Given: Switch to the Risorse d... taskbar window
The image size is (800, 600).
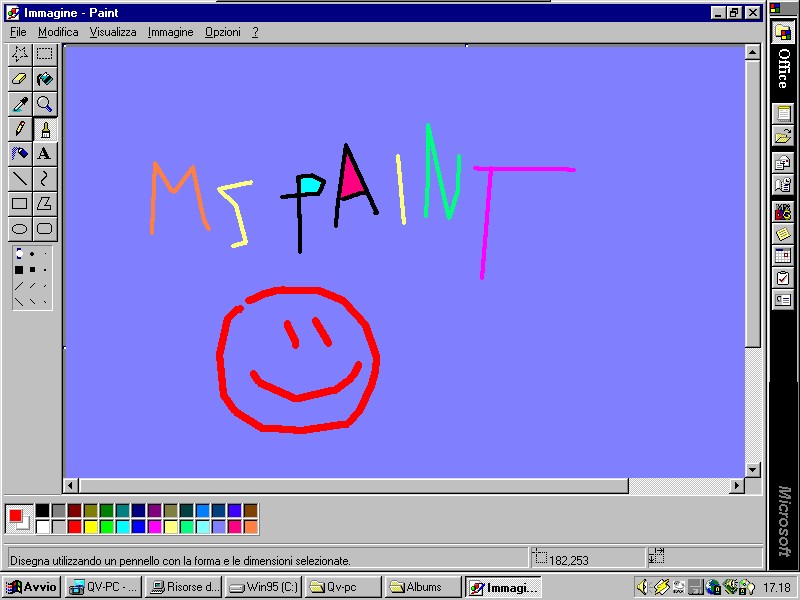Looking at the screenshot, I should click(x=184, y=587).
